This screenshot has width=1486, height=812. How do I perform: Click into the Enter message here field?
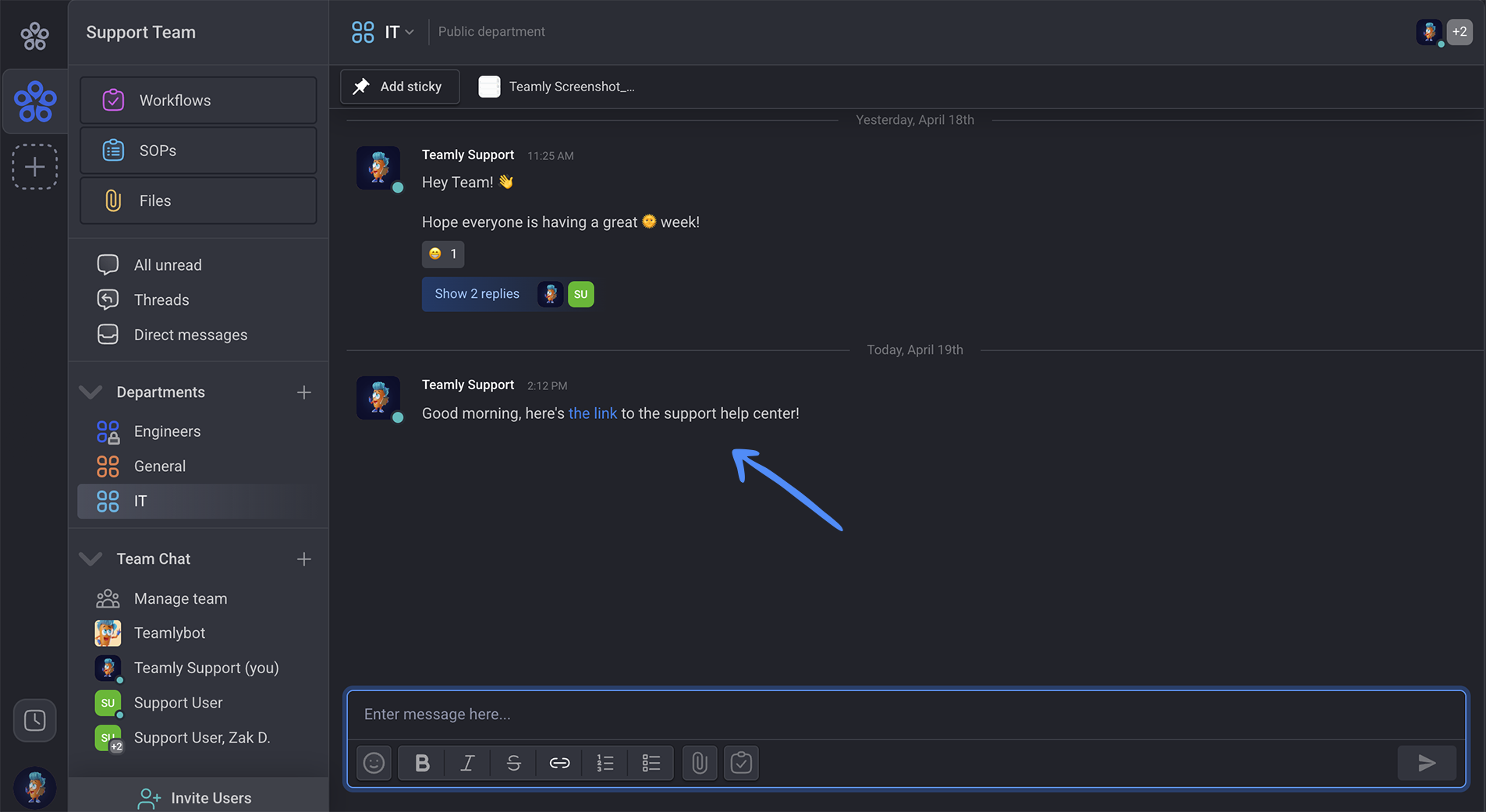point(906,714)
